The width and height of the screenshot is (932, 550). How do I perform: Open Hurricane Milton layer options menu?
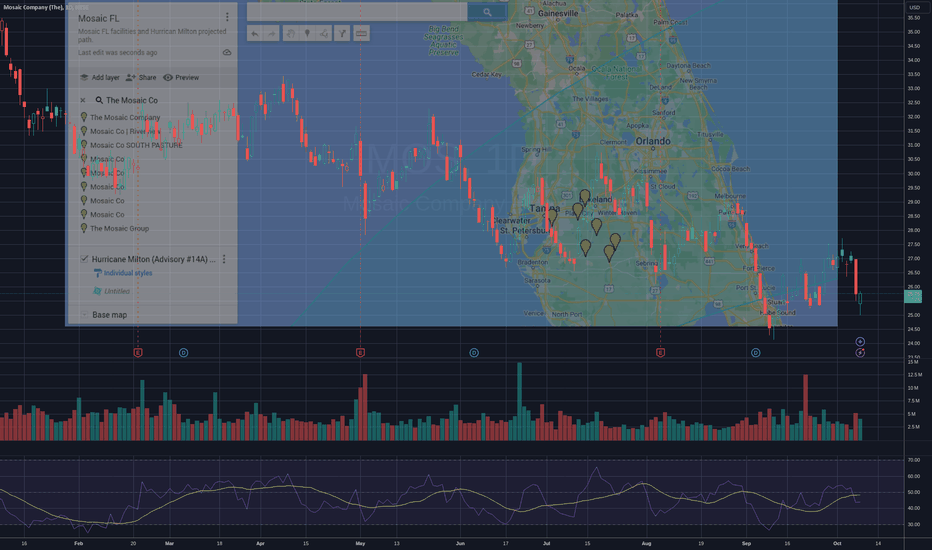[x=224, y=259]
